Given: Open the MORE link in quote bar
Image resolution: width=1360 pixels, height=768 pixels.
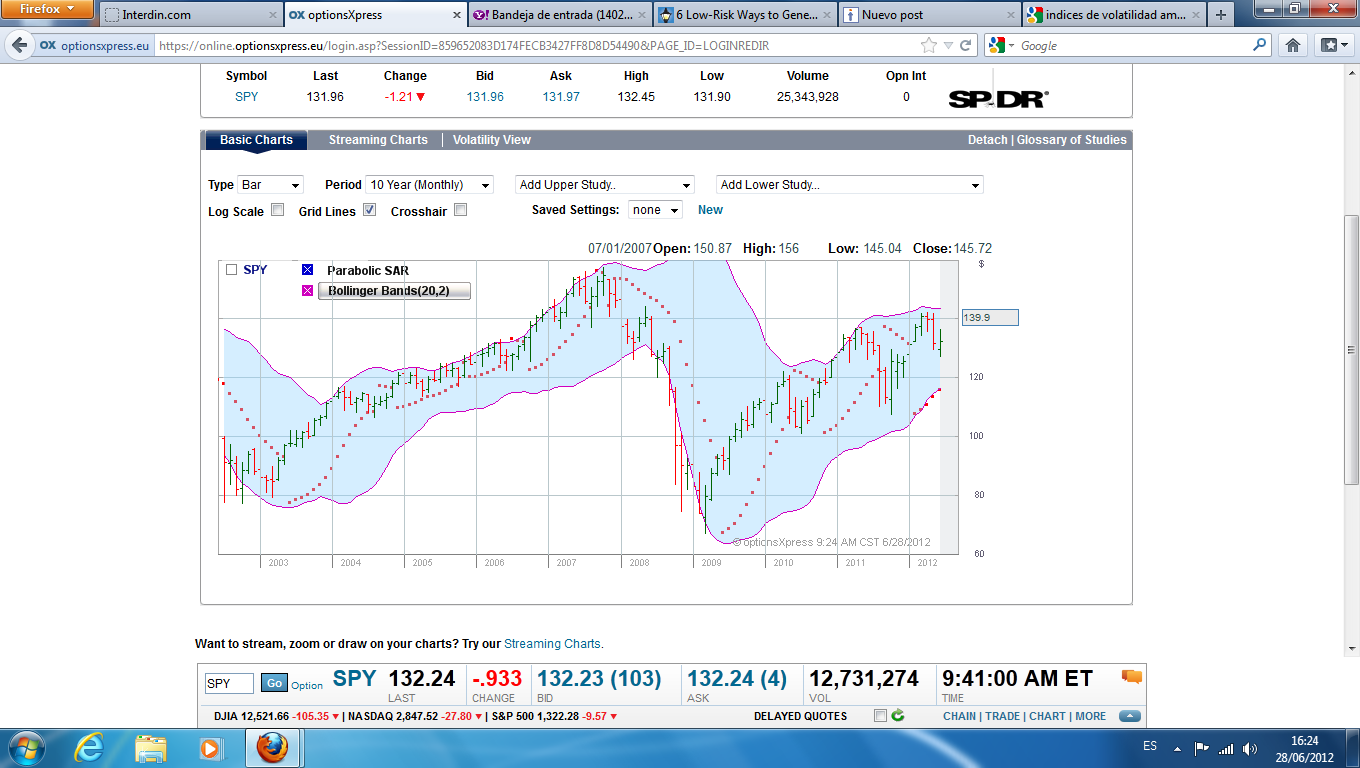Looking at the screenshot, I should [x=1091, y=716].
